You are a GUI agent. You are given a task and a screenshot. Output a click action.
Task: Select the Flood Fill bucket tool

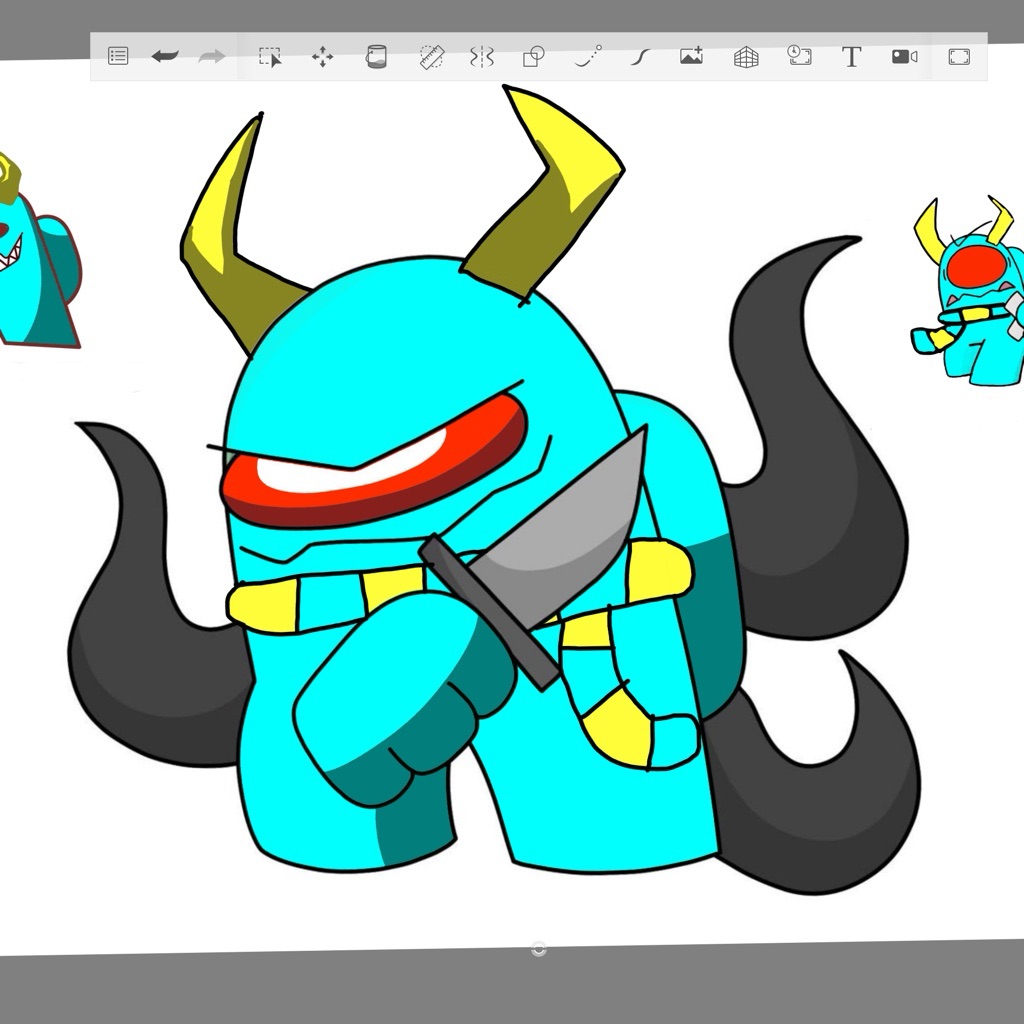click(x=376, y=57)
